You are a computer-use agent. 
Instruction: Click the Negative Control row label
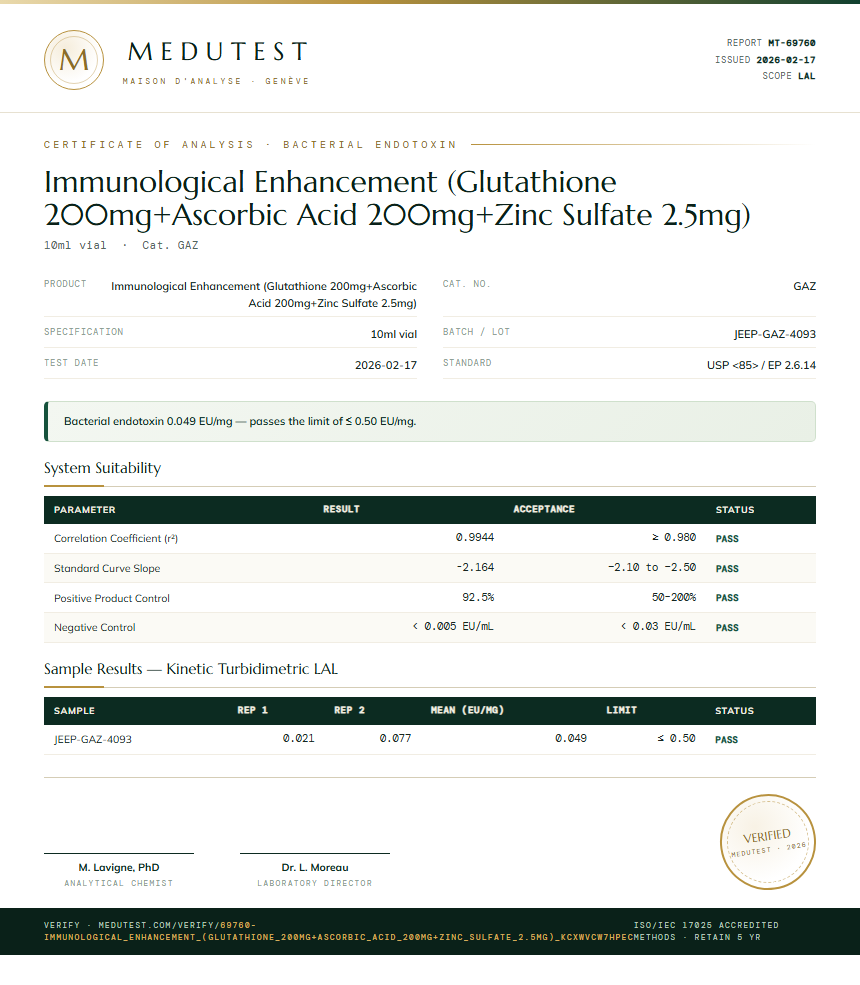(x=95, y=627)
